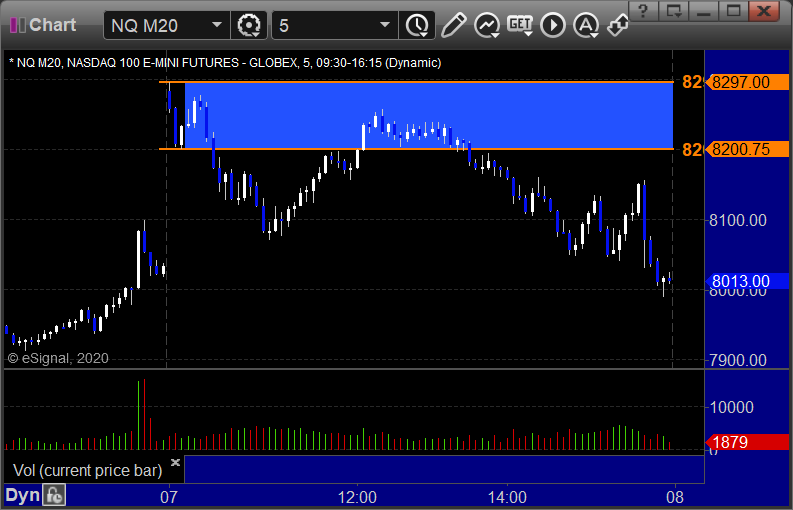Image resolution: width=793 pixels, height=510 pixels.
Task: Click the Chart title menu icon
Action: pyautogui.click(x=18, y=25)
